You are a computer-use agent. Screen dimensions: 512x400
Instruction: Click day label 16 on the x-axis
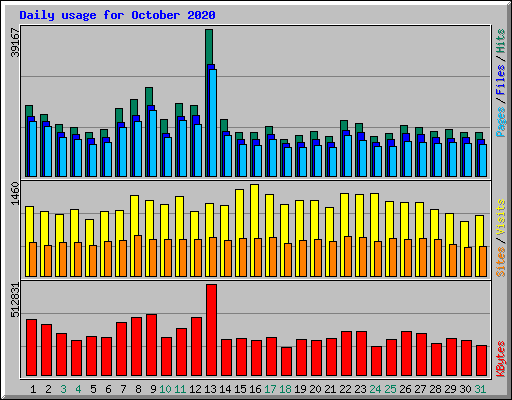pyautogui.click(x=255, y=389)
